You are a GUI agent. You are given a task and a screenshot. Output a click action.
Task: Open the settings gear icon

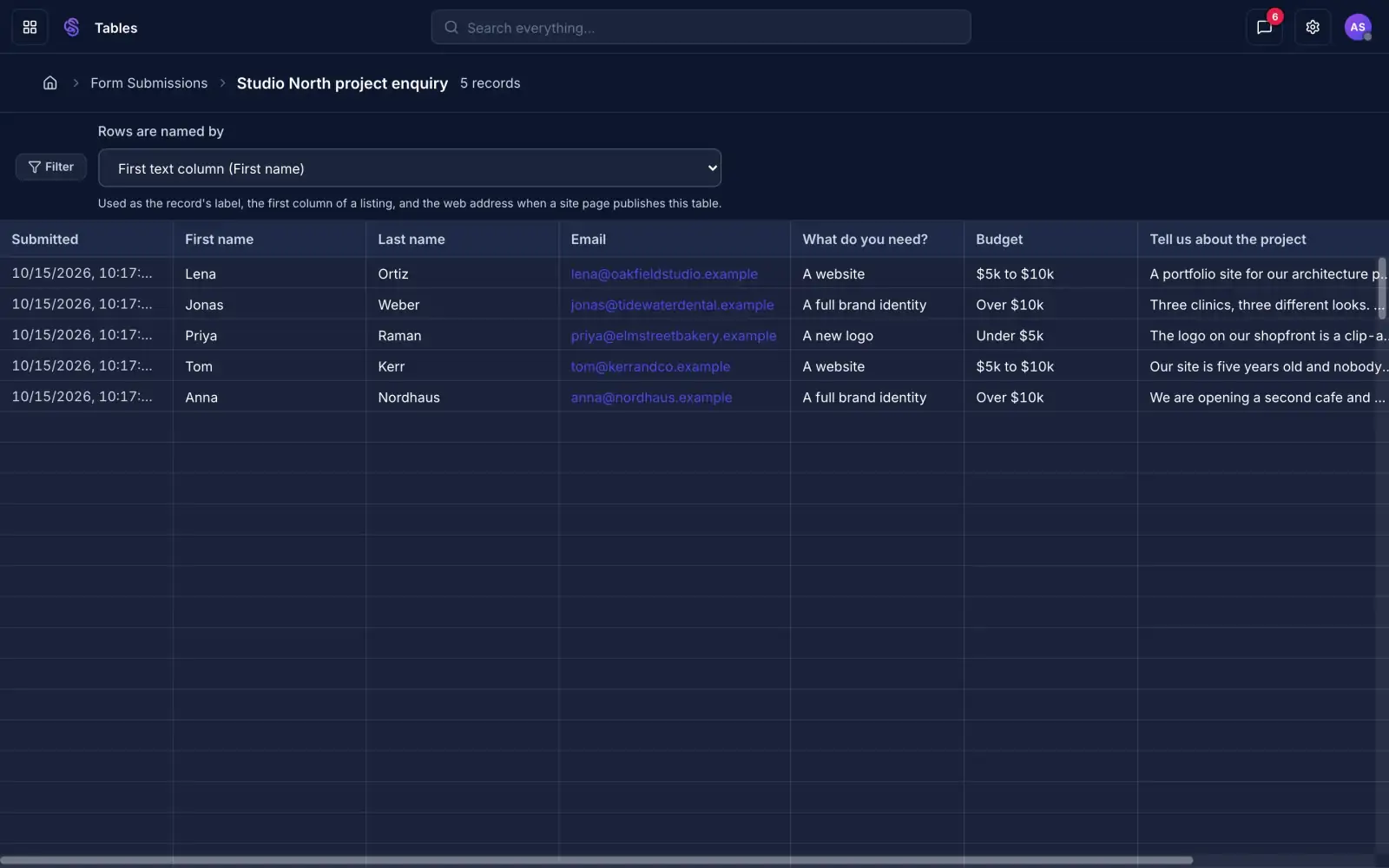tap(1313, 27)
